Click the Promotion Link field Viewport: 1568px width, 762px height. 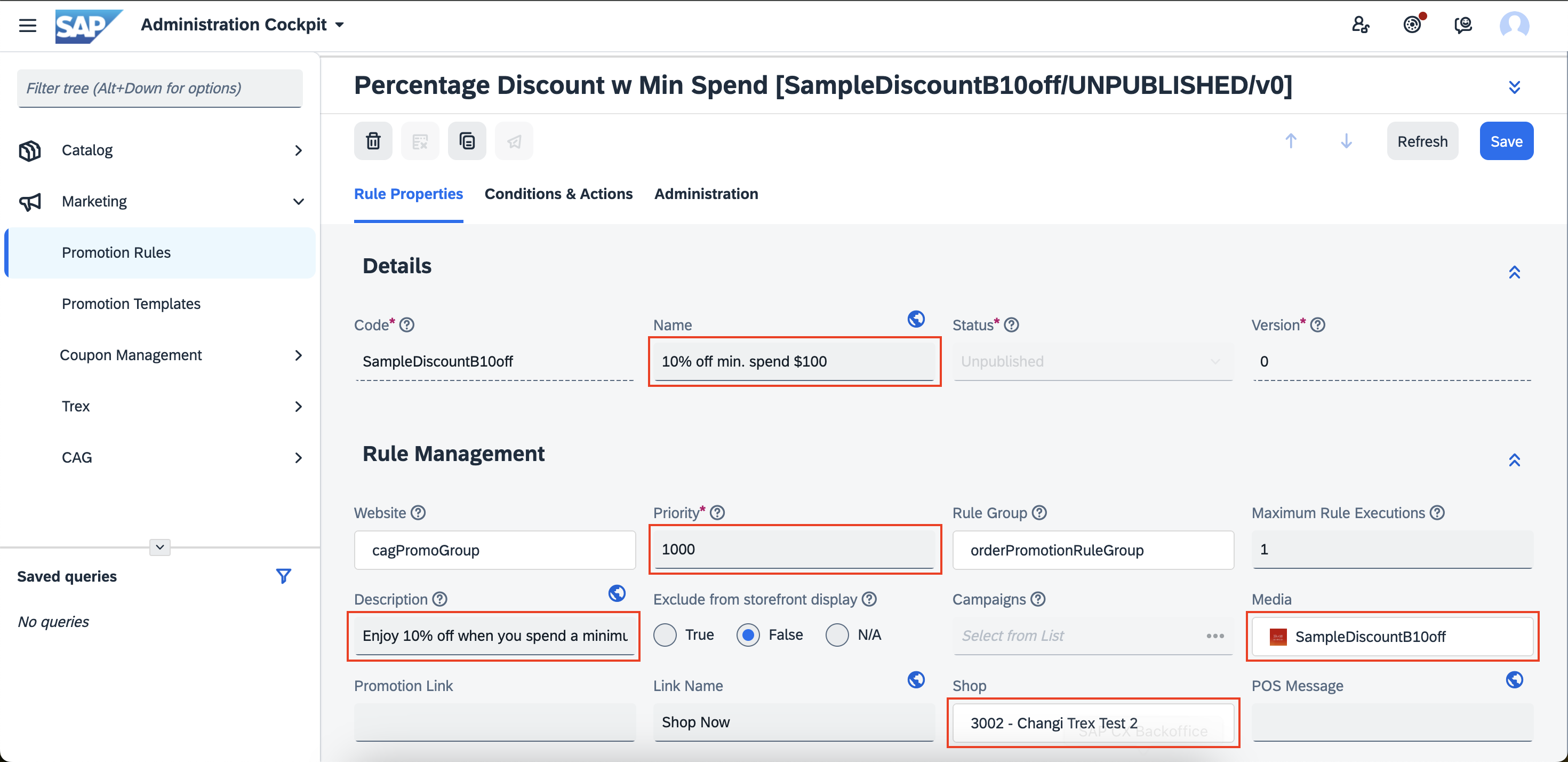click(495, 723)
